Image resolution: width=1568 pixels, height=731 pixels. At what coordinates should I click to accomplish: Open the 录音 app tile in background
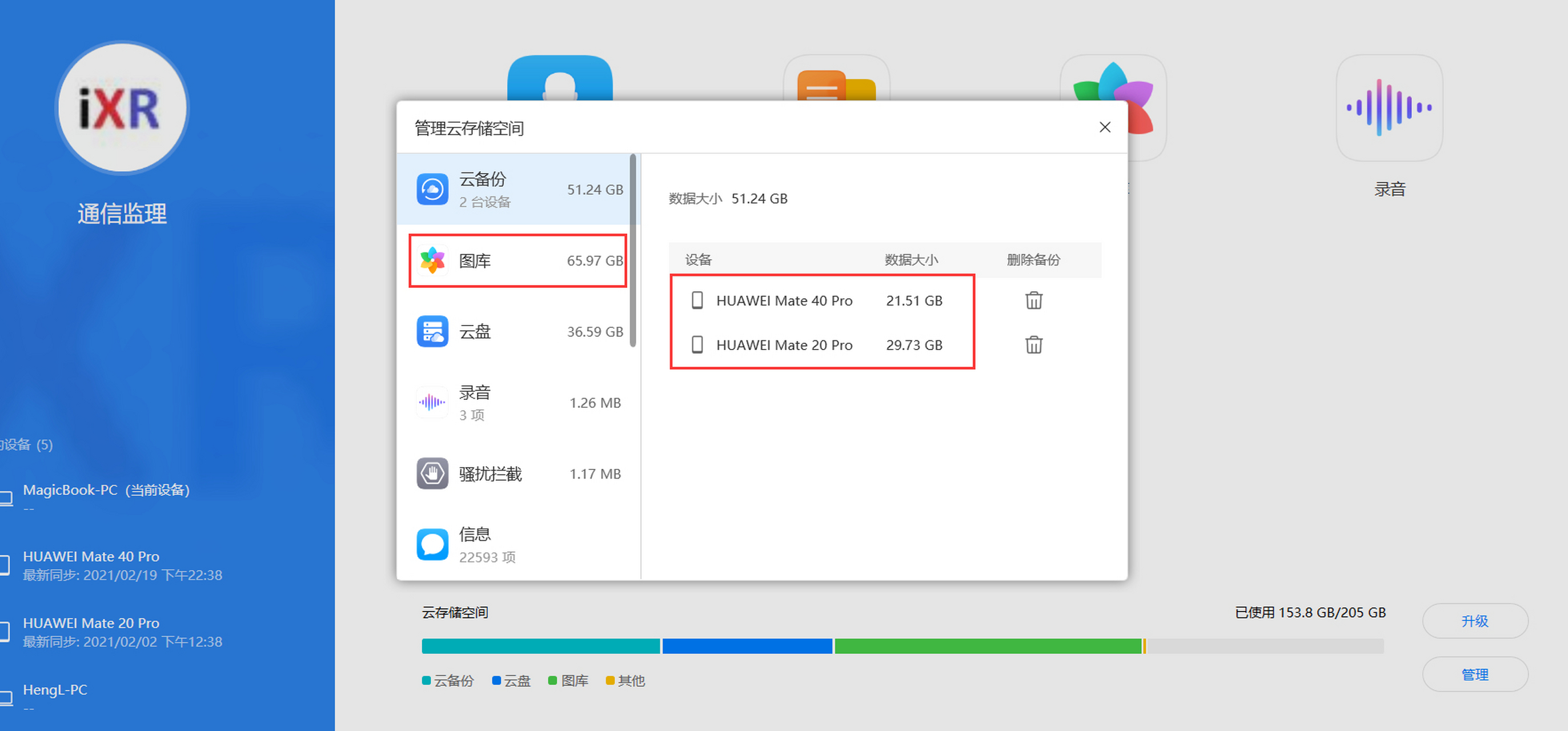tap(1389, 109)
